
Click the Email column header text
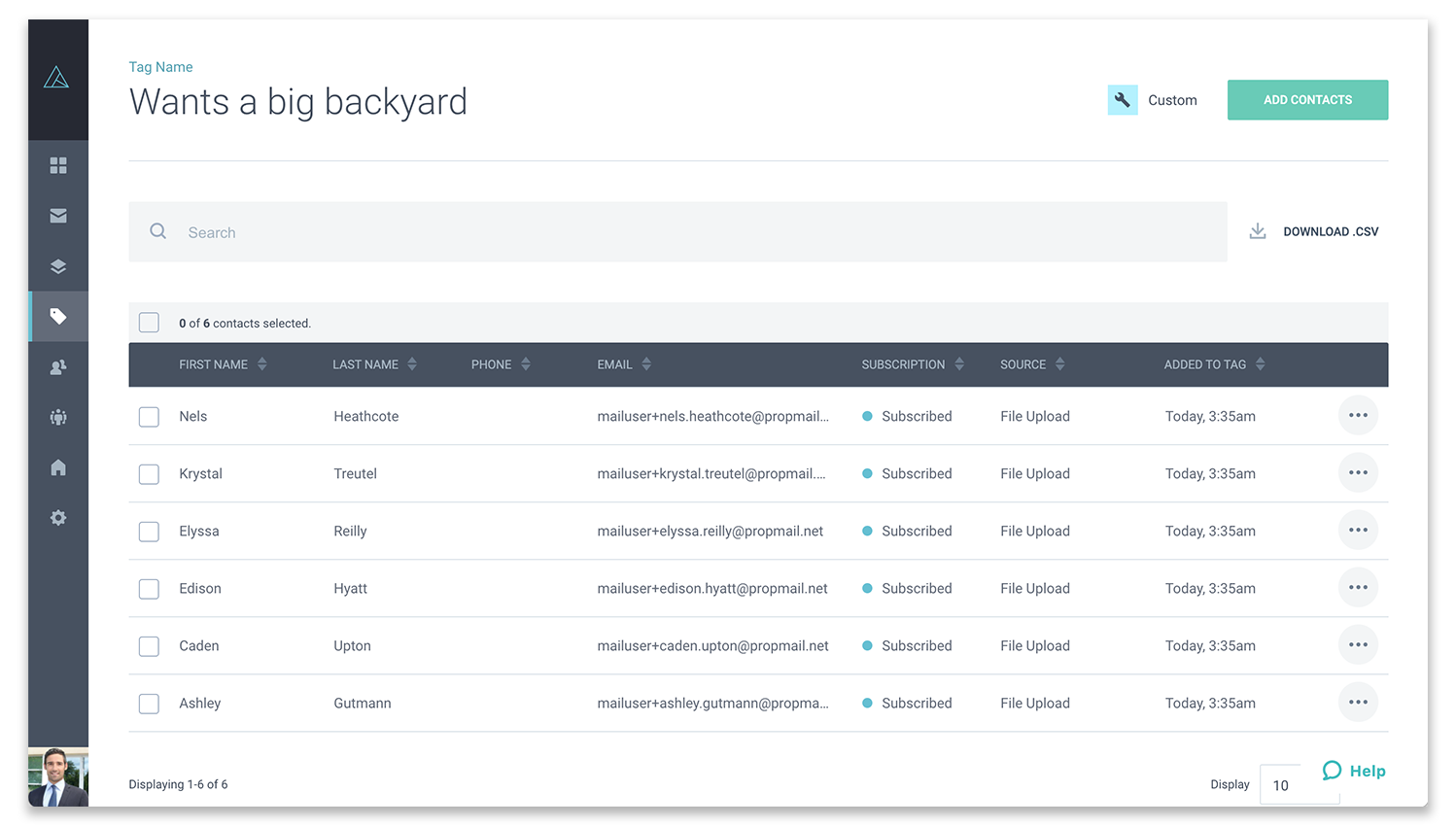point(614,364)
